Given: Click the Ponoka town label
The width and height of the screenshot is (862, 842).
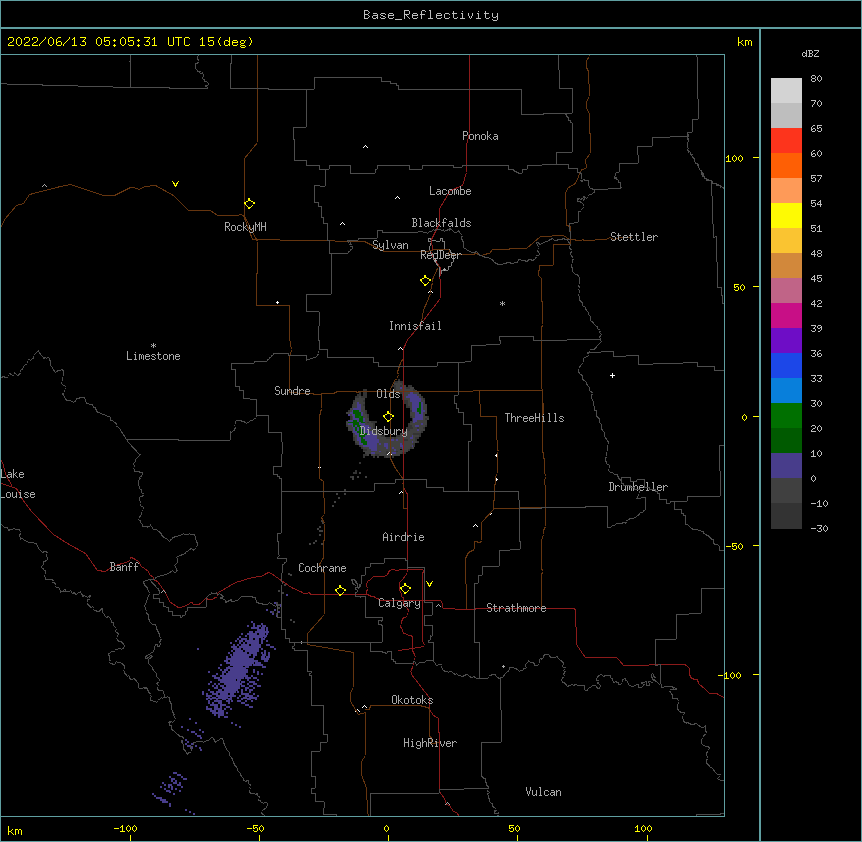Looking at the screenshot, I should coord(480,136).
